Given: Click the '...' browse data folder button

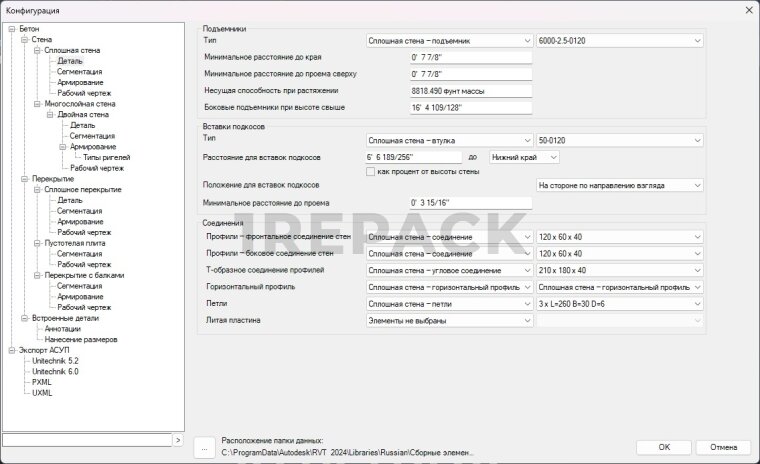Looking at the screenshot, I should pos(204,448).
